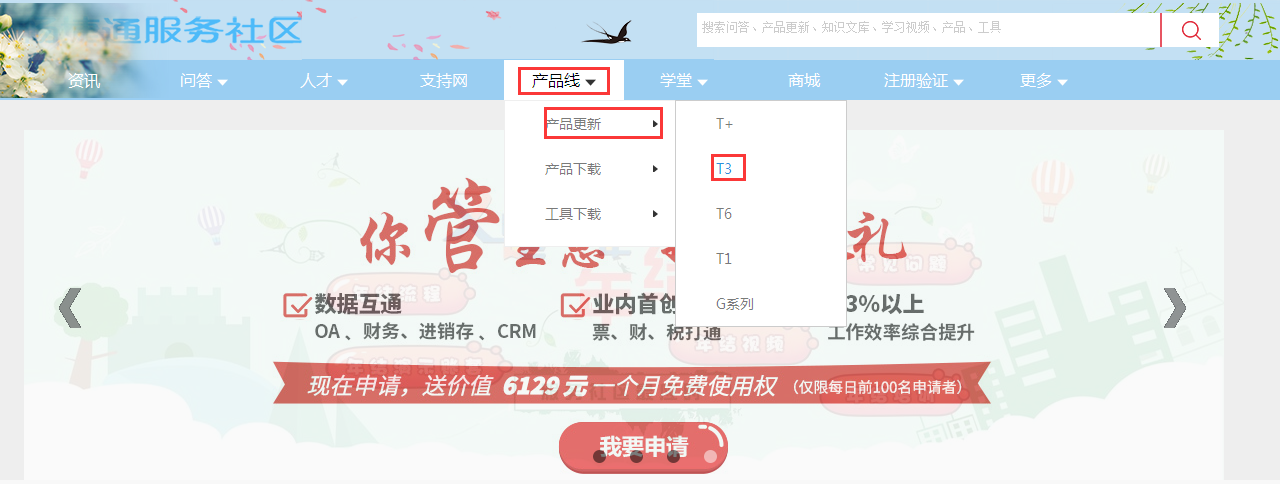Expand the 产品更新 submenu arrow

coord(655,124)
